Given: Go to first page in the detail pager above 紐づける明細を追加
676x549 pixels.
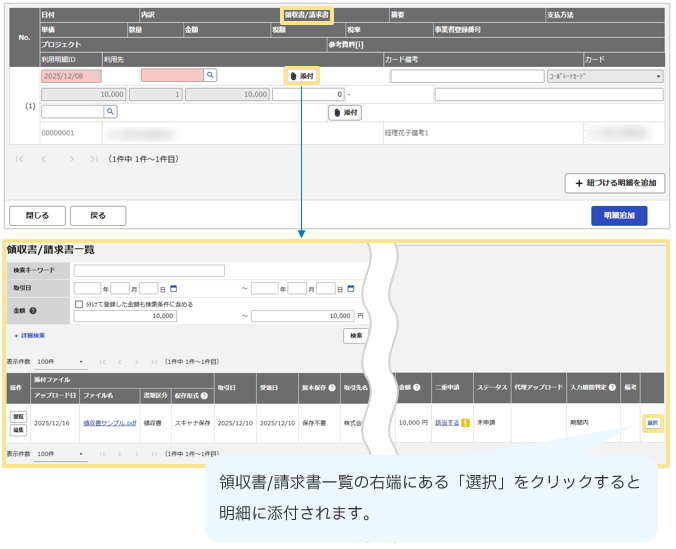Looking at the screenshot, I should 19,159.
